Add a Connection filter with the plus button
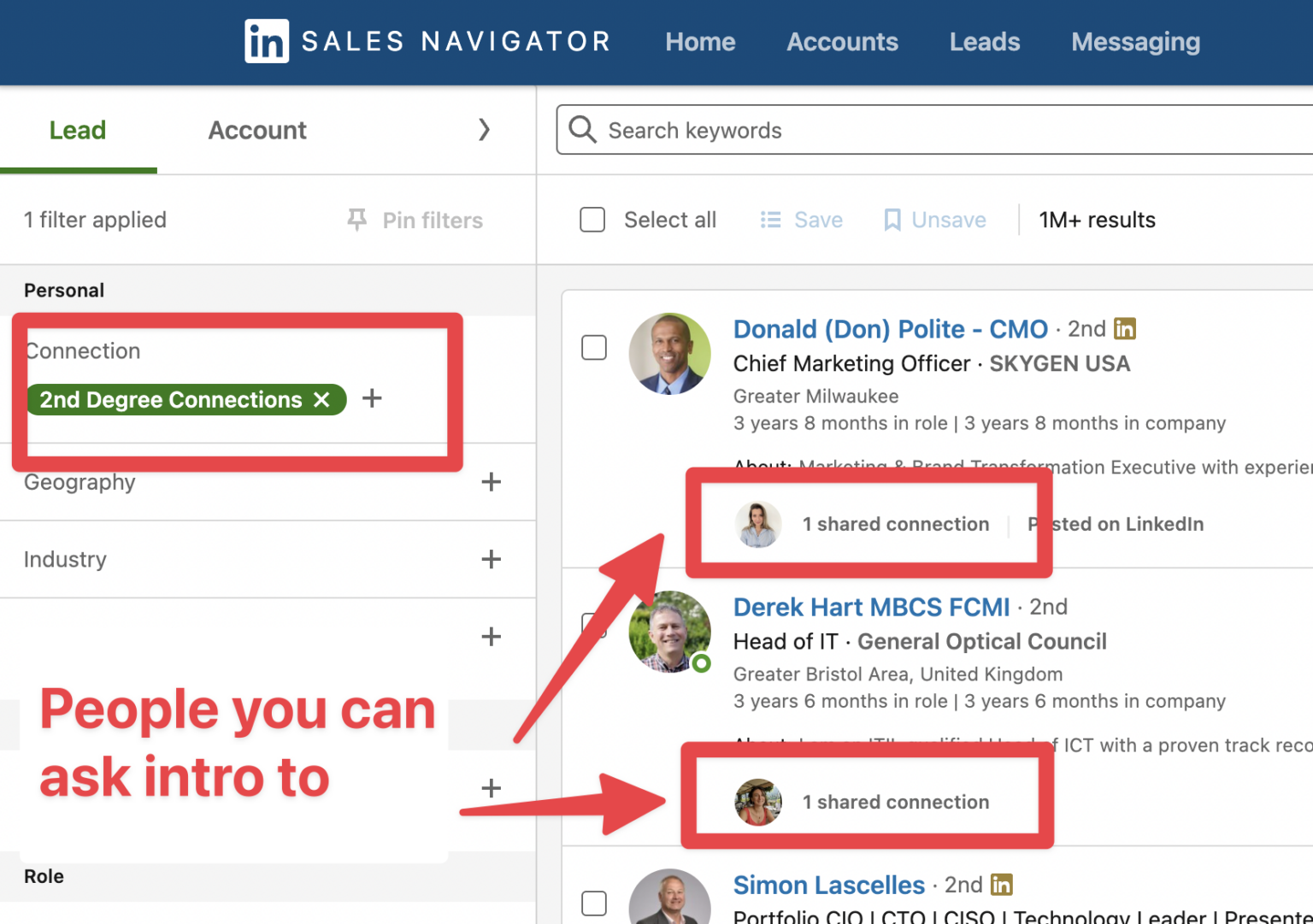This screenshot has width=1313, height=924. pos(372,398)
